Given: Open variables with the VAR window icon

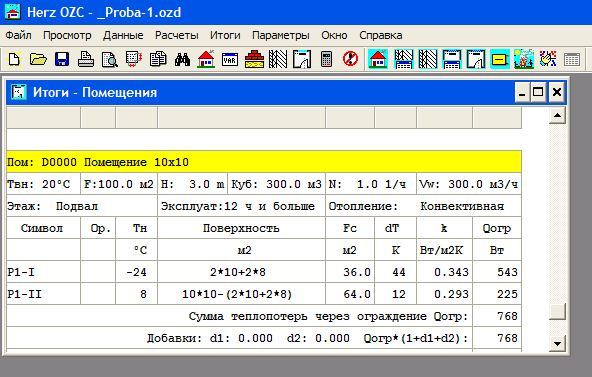Looking at the screenshot, I should pos(230,59).
